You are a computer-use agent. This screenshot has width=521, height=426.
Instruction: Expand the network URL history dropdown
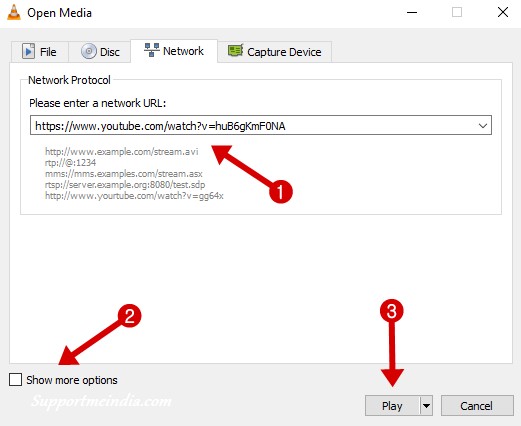483,126
